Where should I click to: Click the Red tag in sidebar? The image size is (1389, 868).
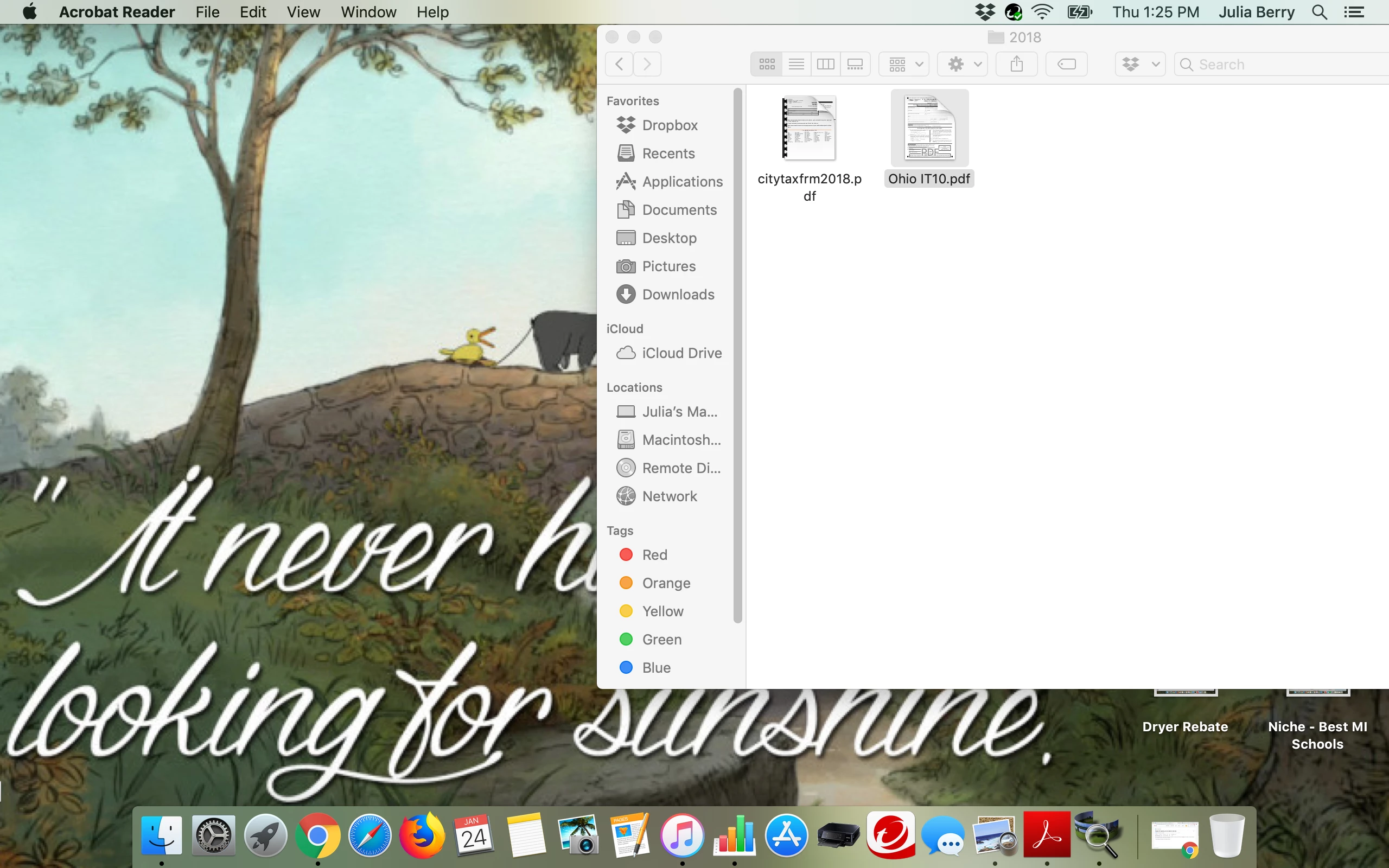(x=654, y=554)
